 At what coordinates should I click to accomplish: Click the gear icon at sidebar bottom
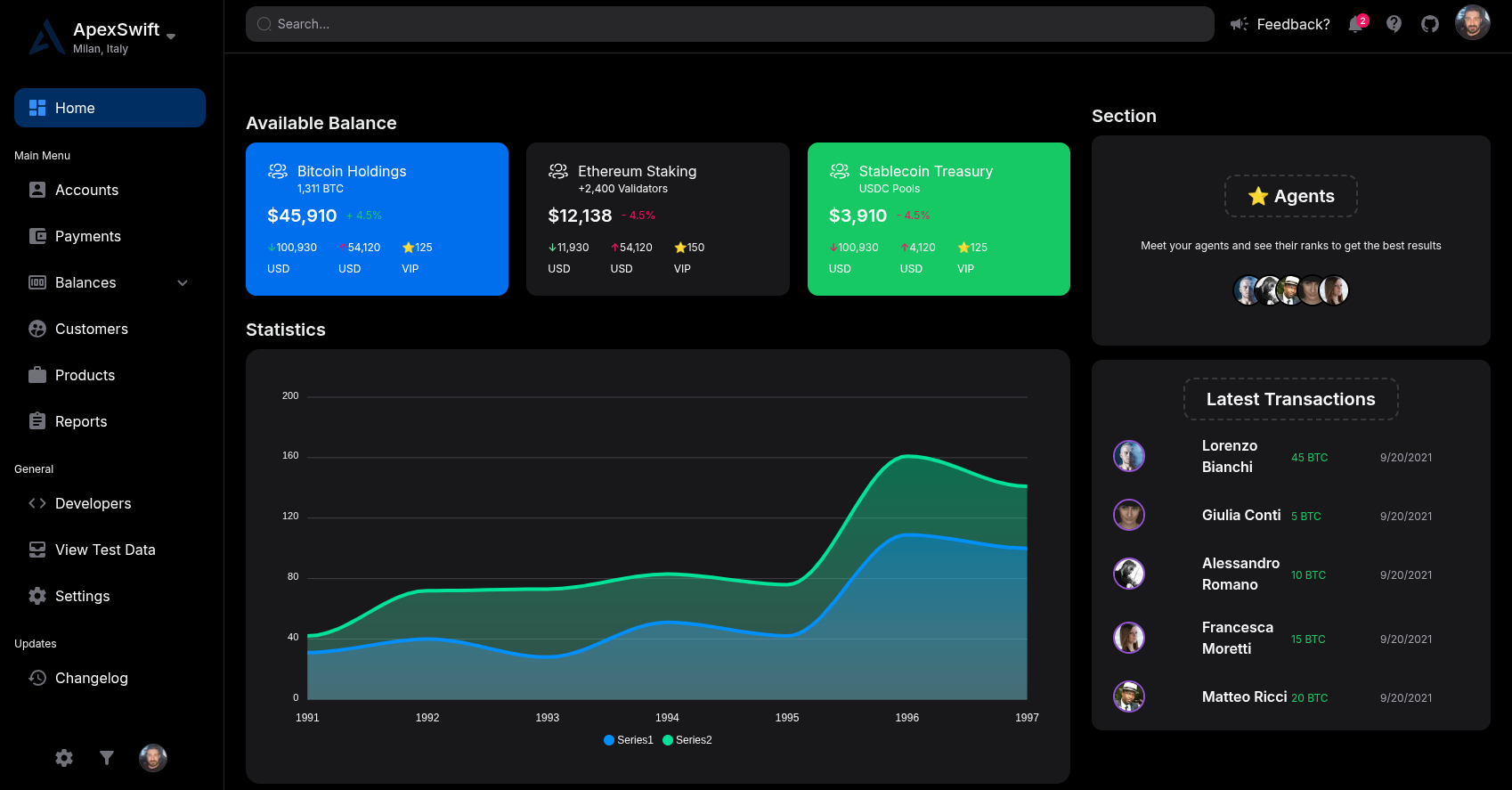64,758
